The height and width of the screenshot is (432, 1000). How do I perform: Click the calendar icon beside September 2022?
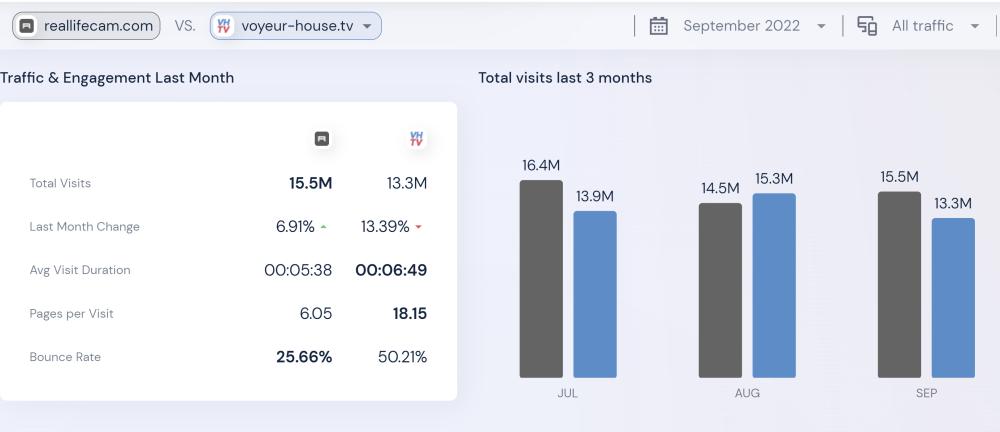658,26
